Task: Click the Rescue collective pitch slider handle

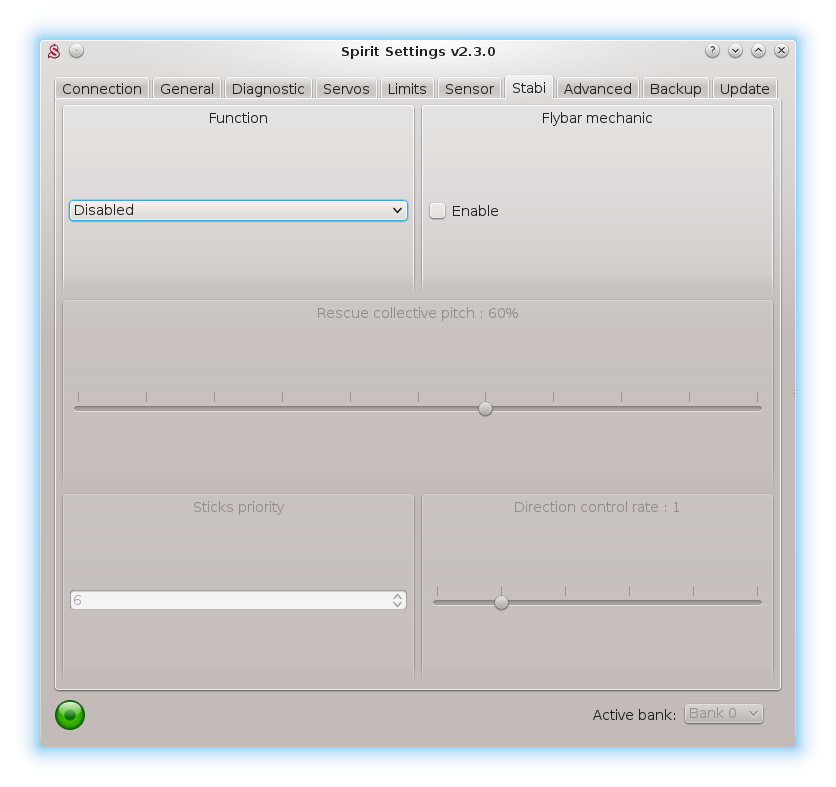Action: (485, 408)
